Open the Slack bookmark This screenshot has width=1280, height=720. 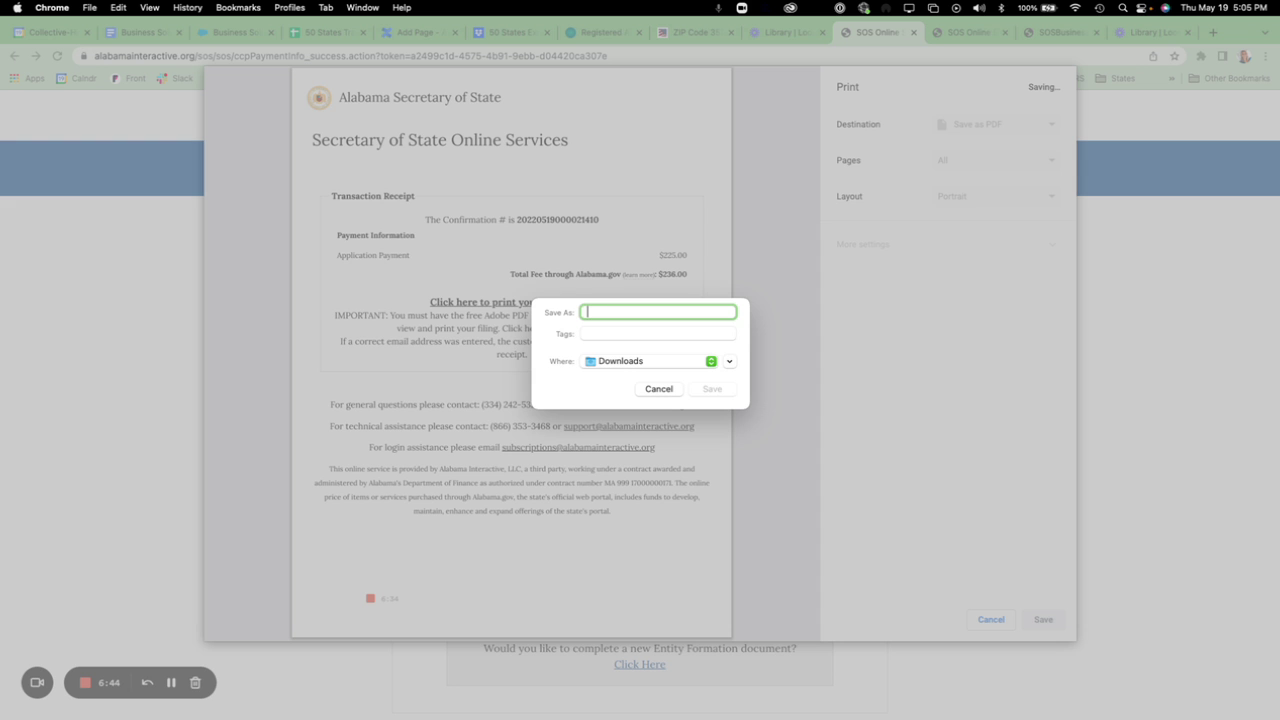pyautogui.click(x=176, y=78)
